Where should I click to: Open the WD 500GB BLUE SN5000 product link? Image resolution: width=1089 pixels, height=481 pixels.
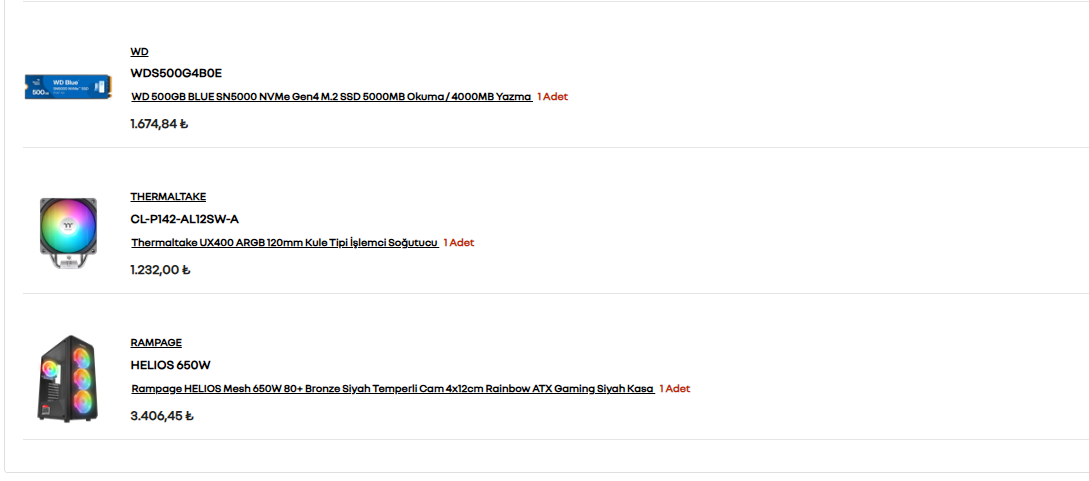[x=331, y=96]
